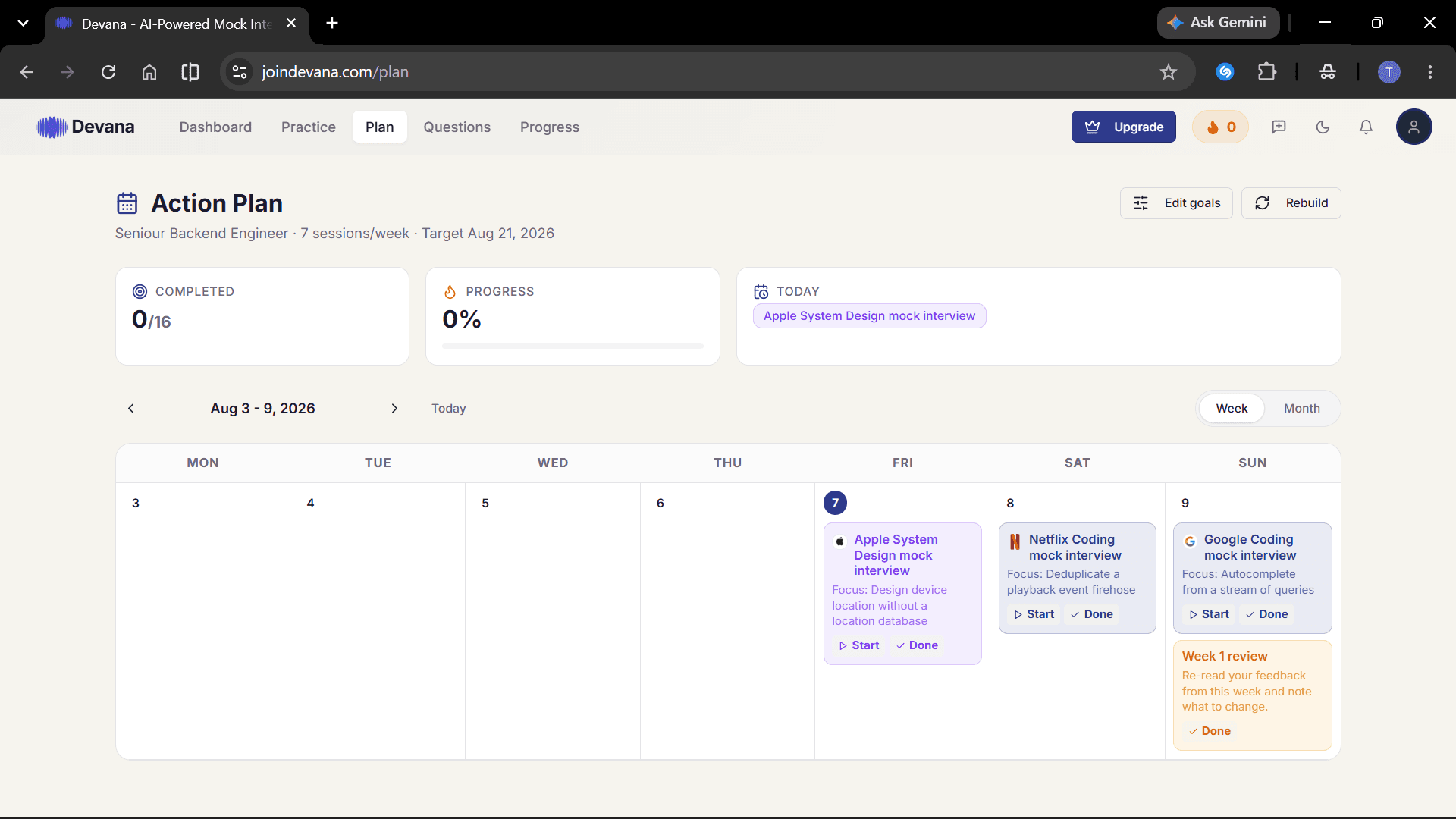Click Edit goals button
Screen dimensions: 1456x819
[x=1176, y=203]
